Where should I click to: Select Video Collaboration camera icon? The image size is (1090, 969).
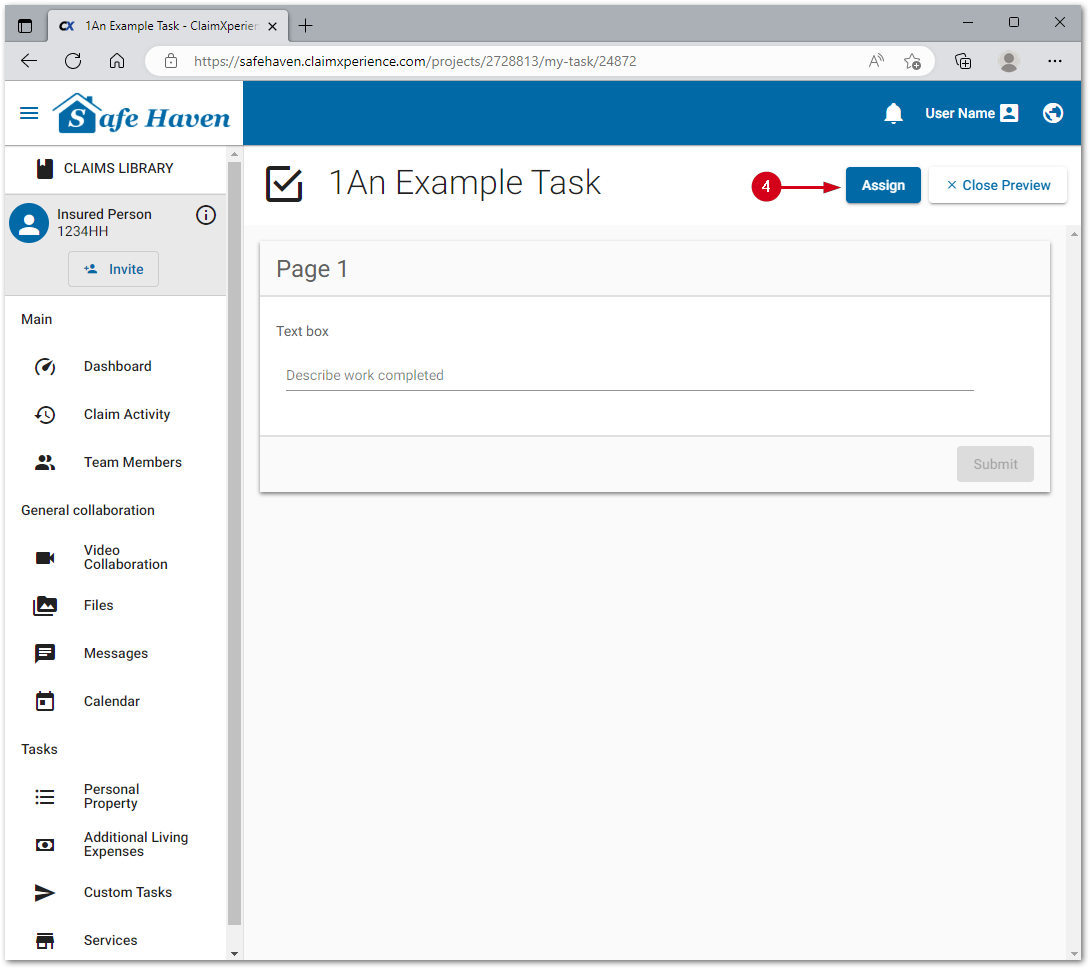click(45, 558)
